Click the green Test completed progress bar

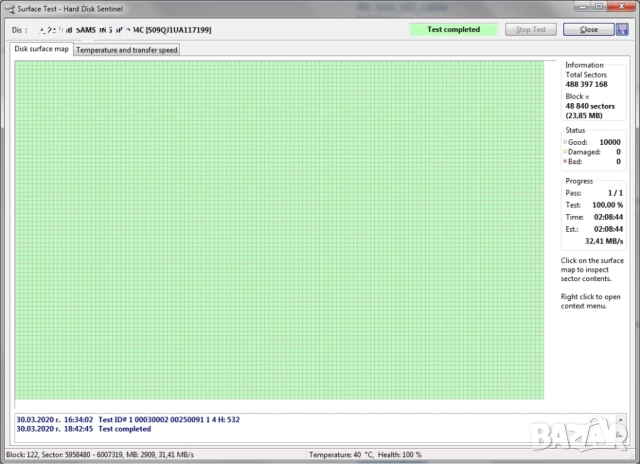click(x=455, y=30)
